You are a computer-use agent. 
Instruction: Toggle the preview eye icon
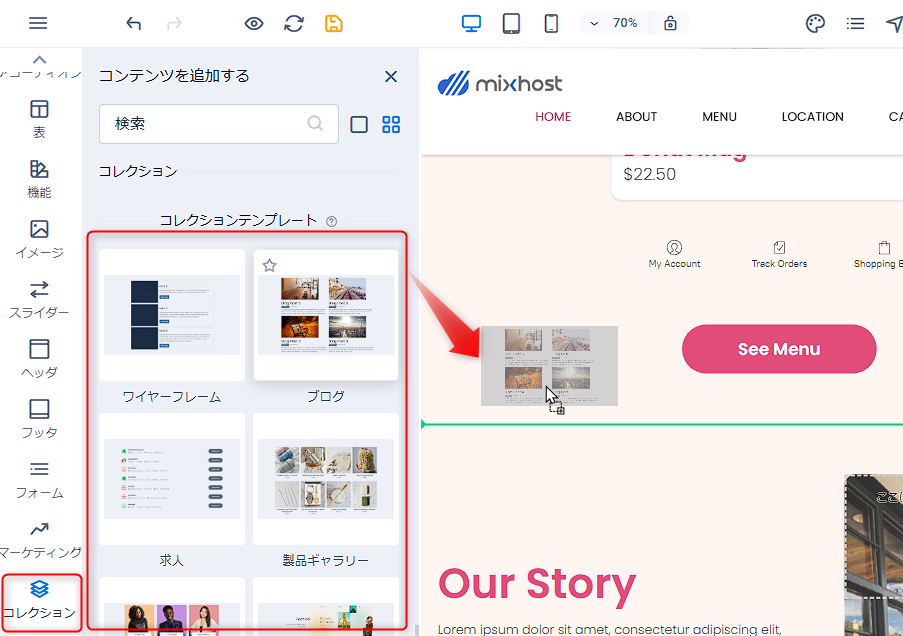point(254,23)
